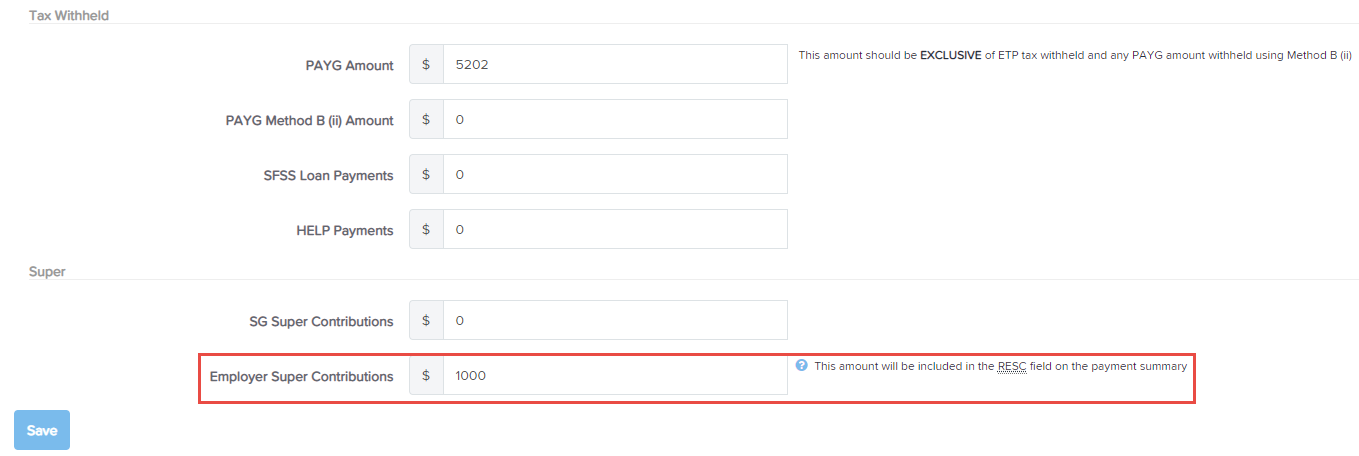This screenshot has height=456, width=1359.
Task: Click the Employer Super Contributions label
Action: click(x=301, y=376)
